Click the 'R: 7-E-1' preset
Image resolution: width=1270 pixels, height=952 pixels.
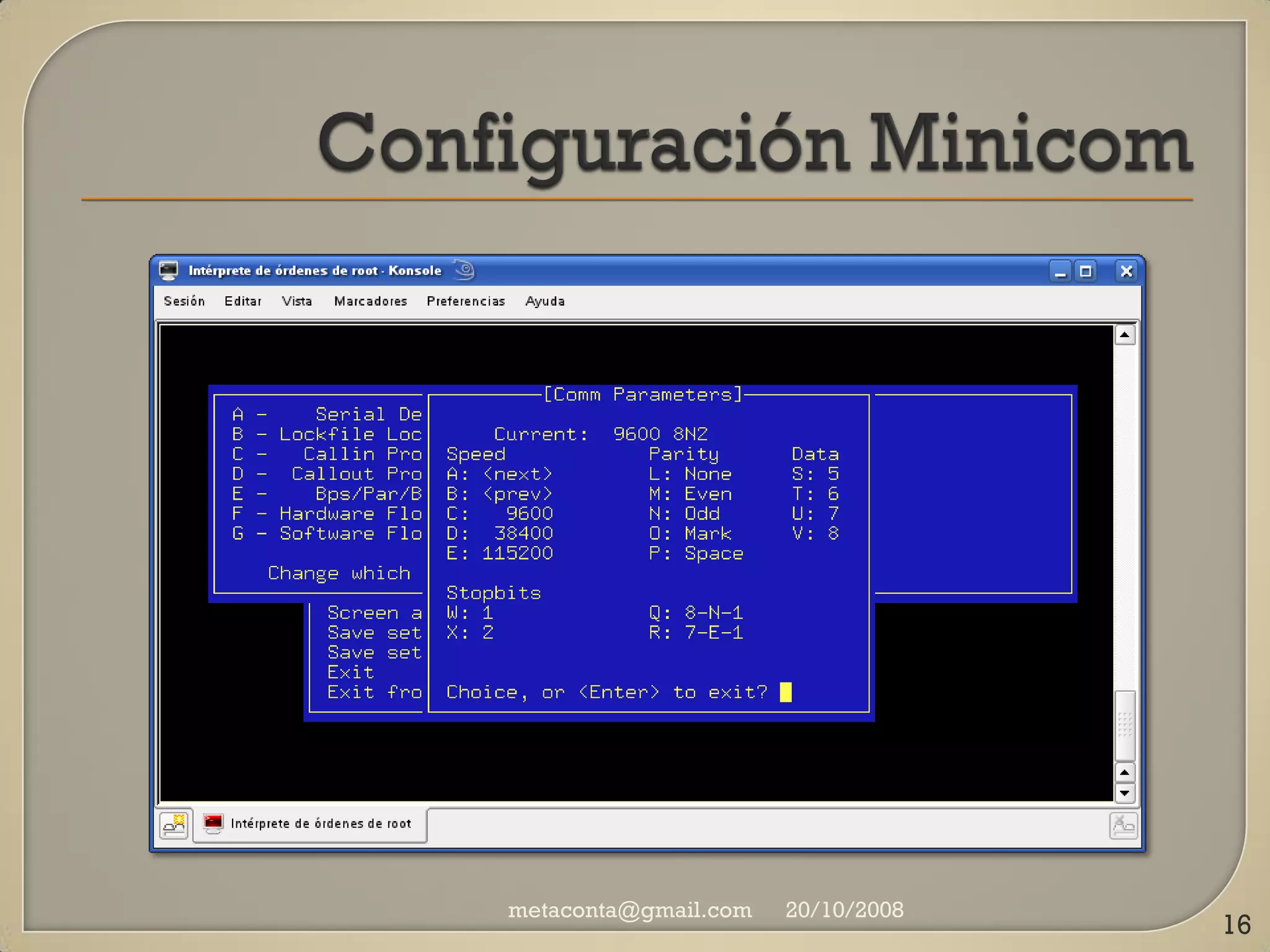(696, 633)
